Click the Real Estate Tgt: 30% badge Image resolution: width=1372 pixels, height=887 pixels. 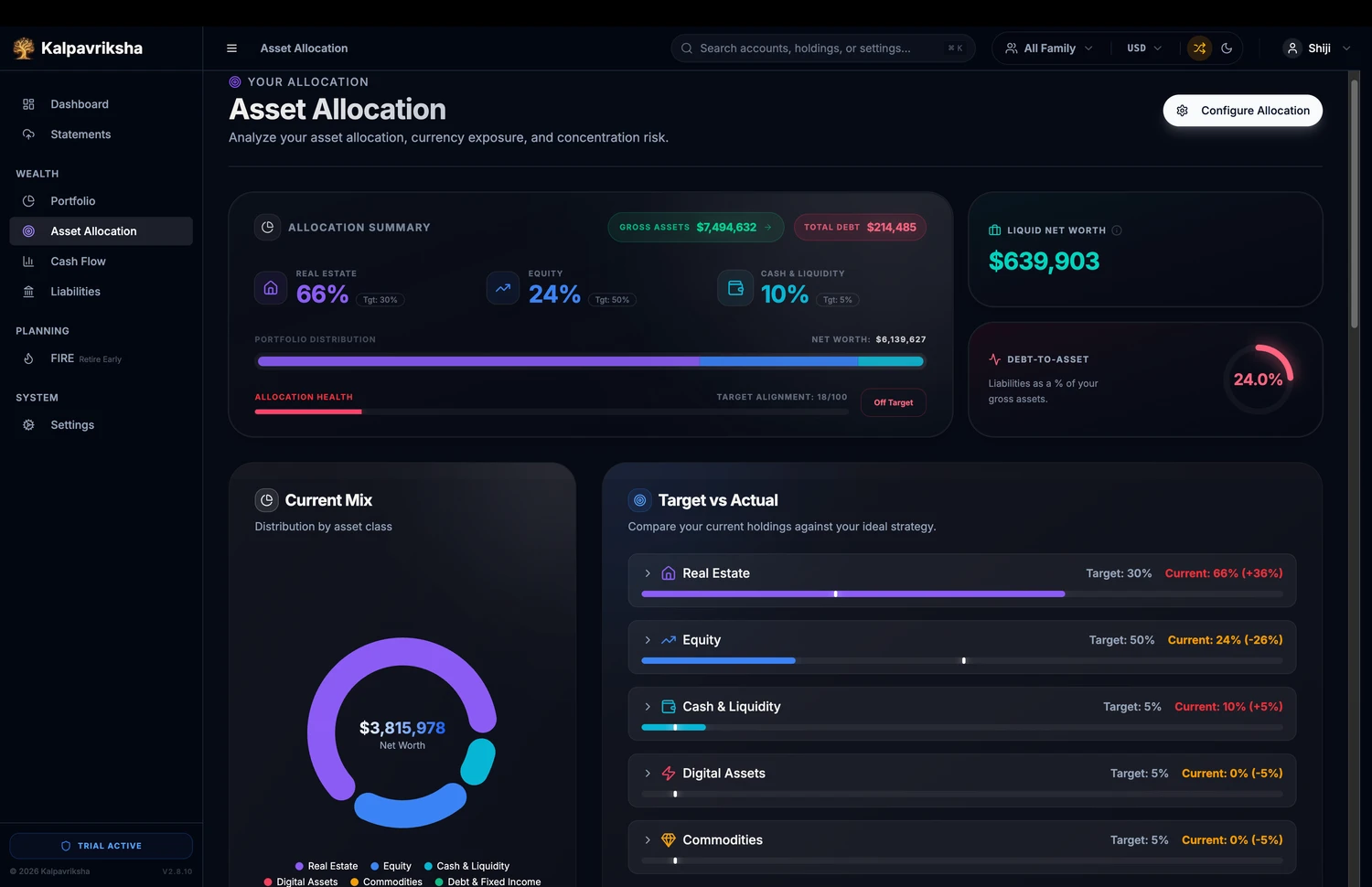(x=381, y=300)
